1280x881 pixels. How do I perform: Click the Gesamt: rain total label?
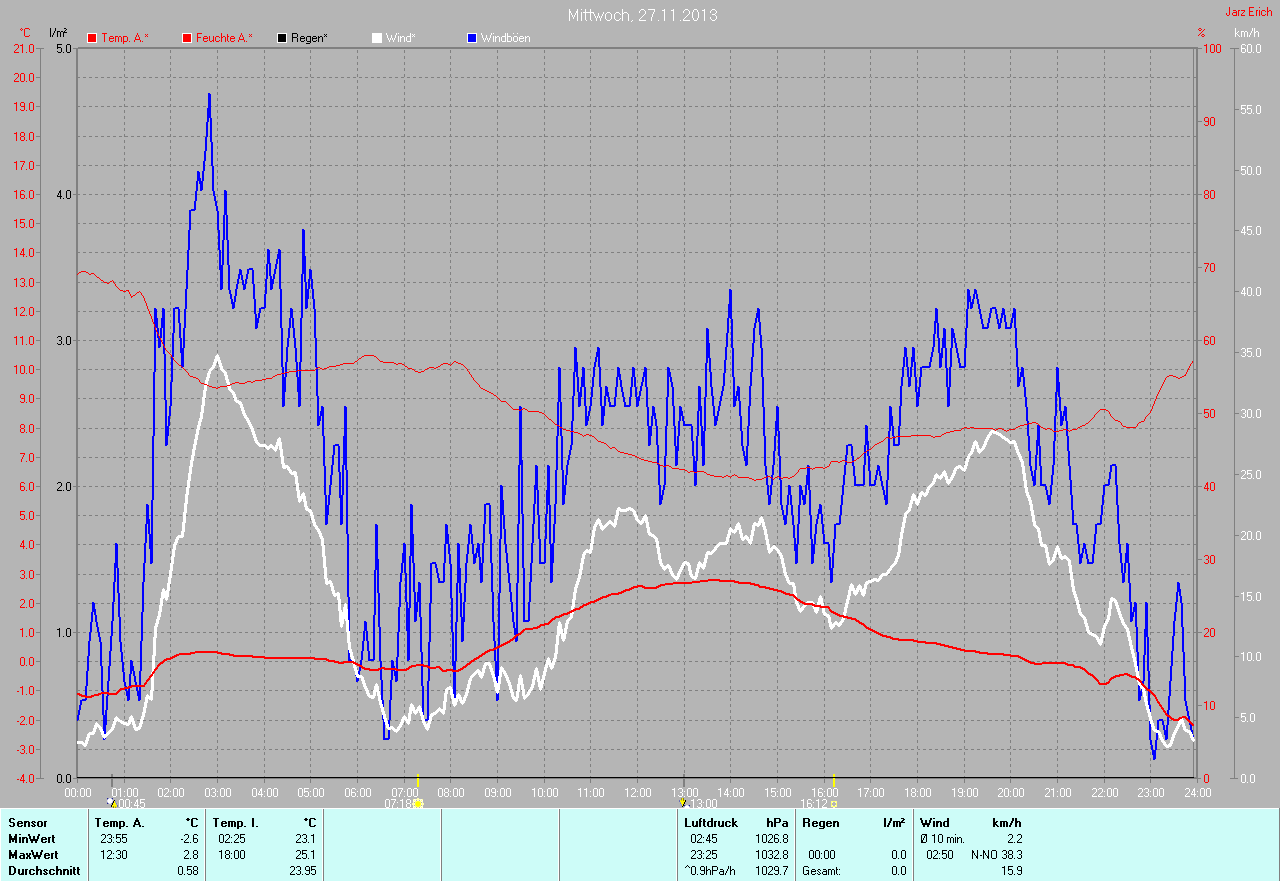[x=821, y=871]
